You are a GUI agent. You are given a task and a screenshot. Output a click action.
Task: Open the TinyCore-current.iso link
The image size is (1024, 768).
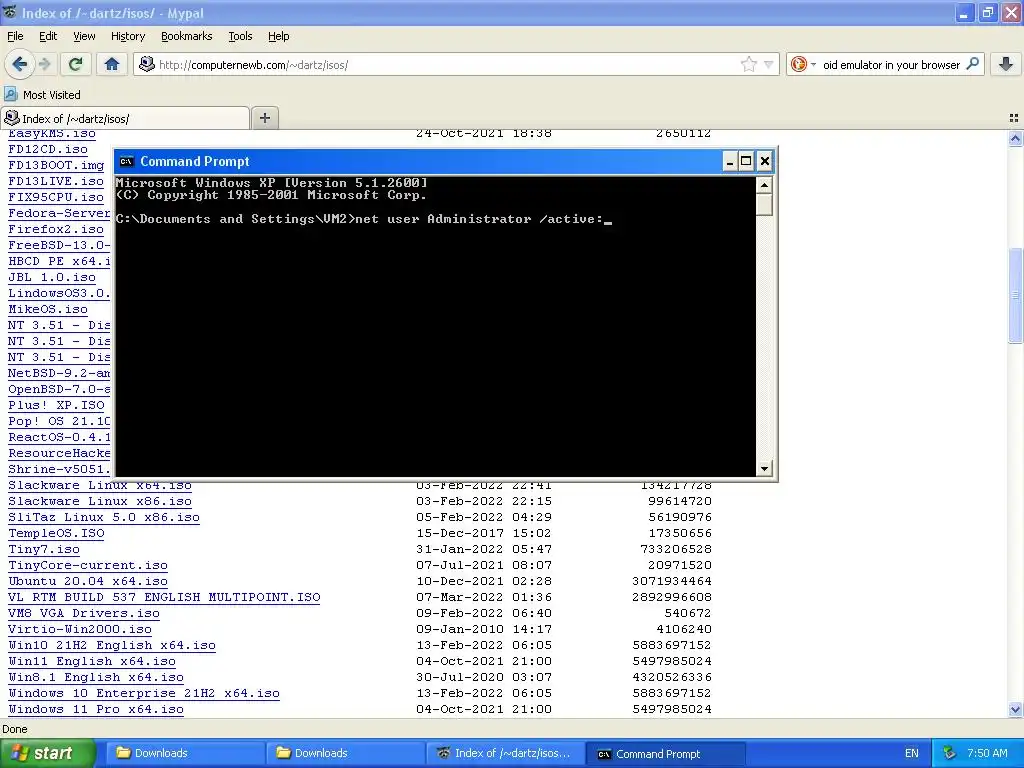coord(88,565)
